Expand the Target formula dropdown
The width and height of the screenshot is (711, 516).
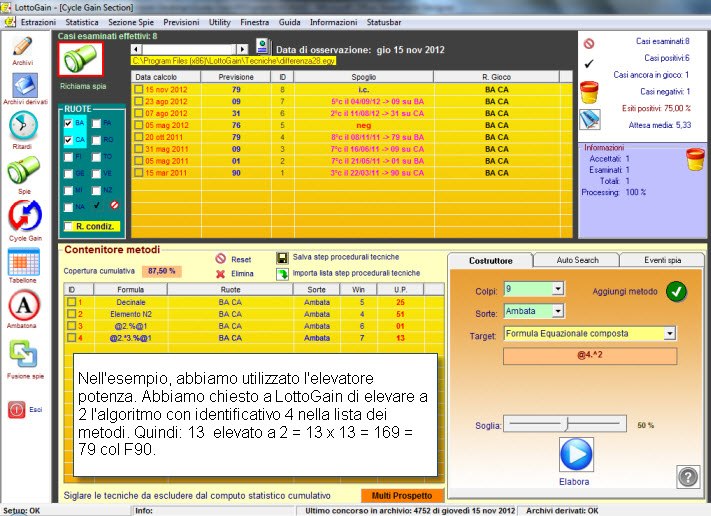coord(670,333)
